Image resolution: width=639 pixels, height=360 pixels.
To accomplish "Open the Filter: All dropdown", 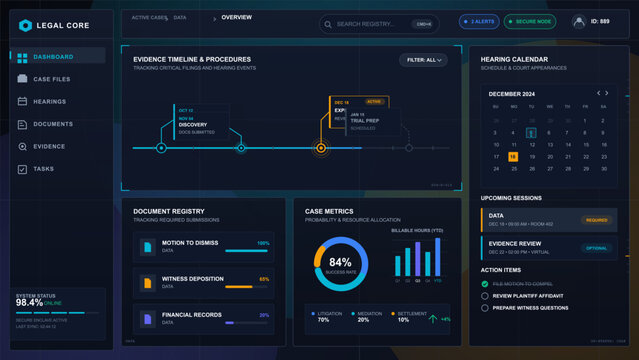I will [x=423, y=60].
